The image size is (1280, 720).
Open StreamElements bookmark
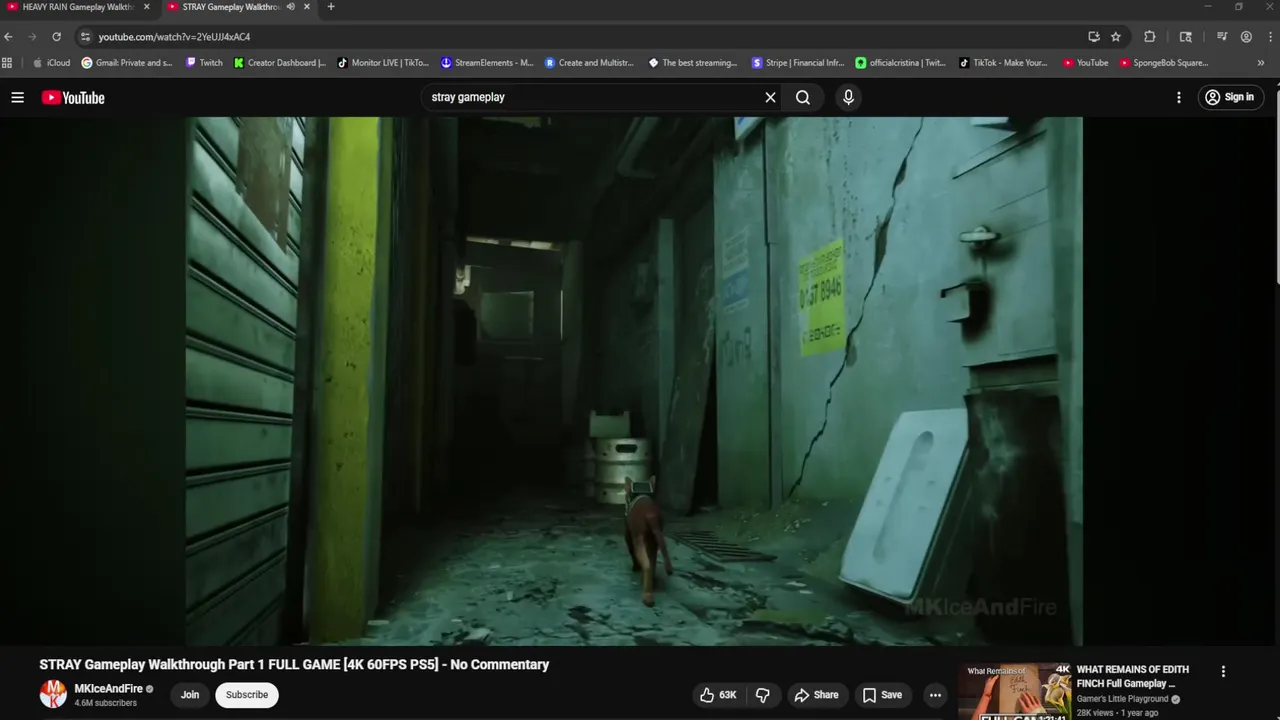pyautogui.click(x=487, y=63)
